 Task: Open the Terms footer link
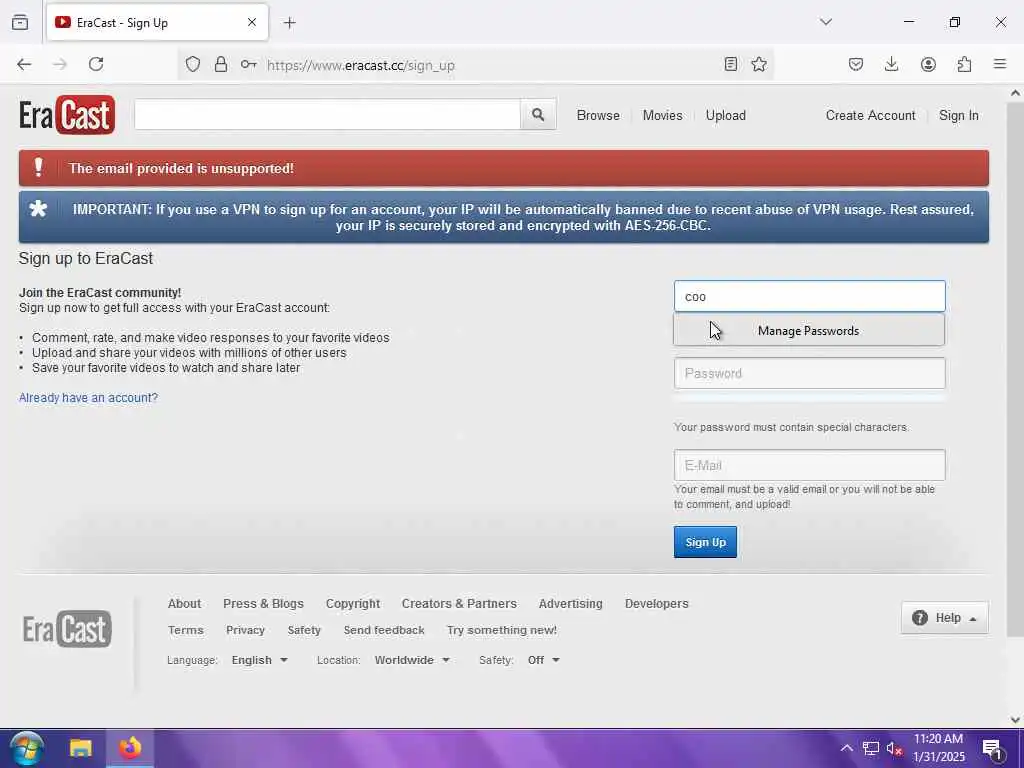[x=185, y=630]
